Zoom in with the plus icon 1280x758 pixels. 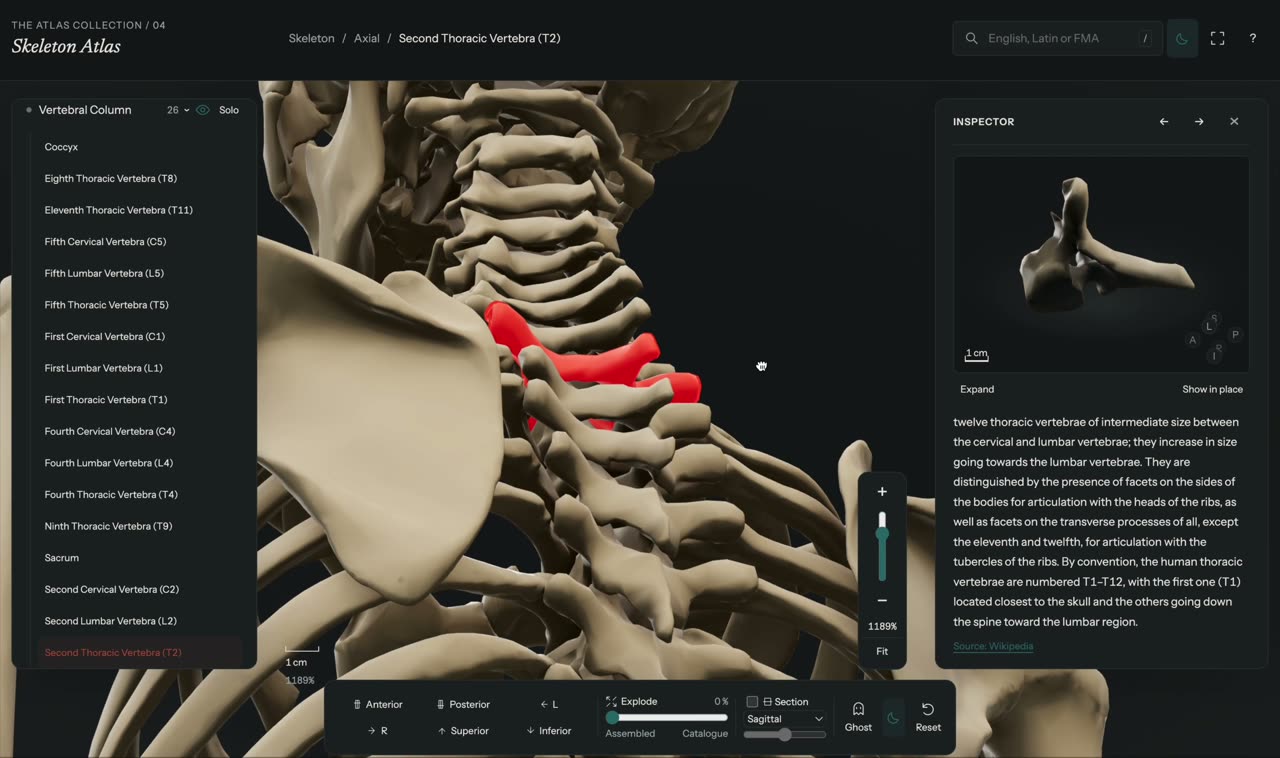click(x=882, y=492)
